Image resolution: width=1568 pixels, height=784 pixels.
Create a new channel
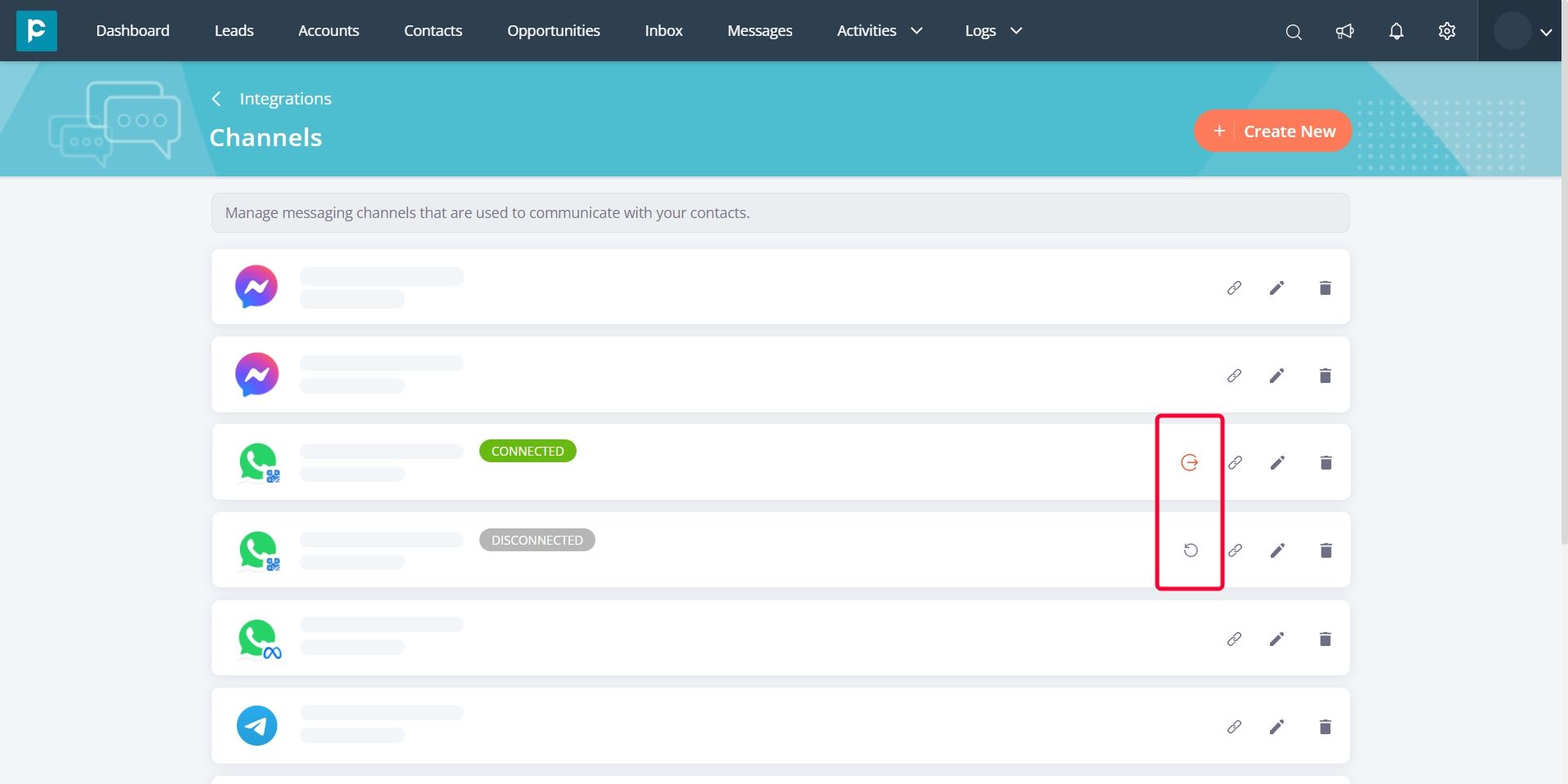coord(1272,131)
